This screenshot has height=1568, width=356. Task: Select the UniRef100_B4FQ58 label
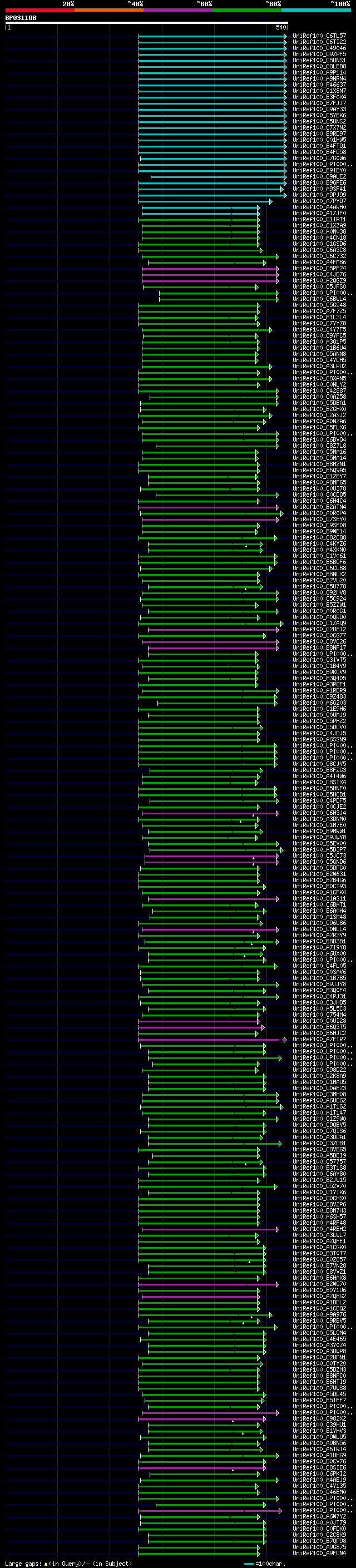[319, 152]
